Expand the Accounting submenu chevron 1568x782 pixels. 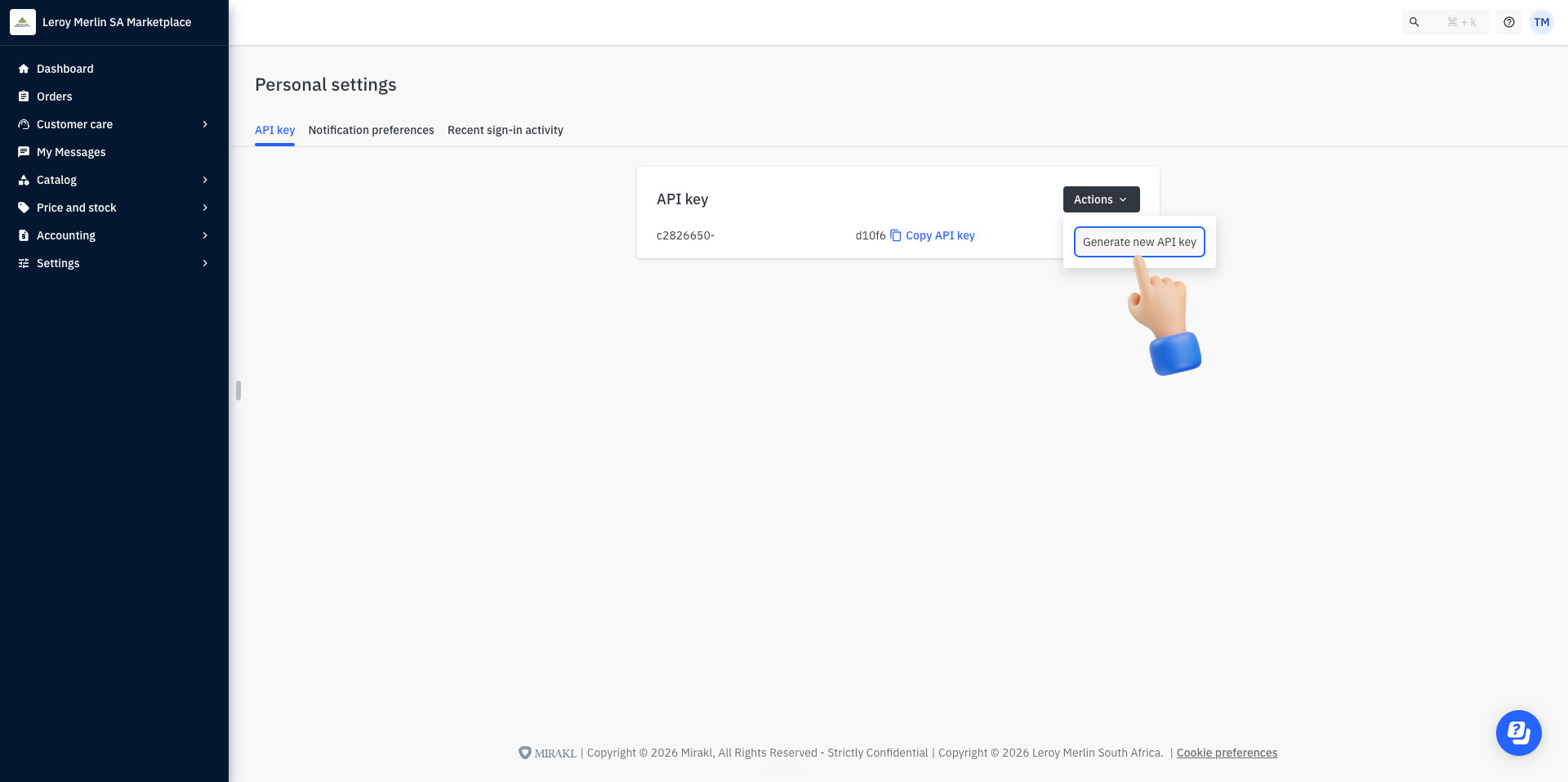(x=205, y=235)
